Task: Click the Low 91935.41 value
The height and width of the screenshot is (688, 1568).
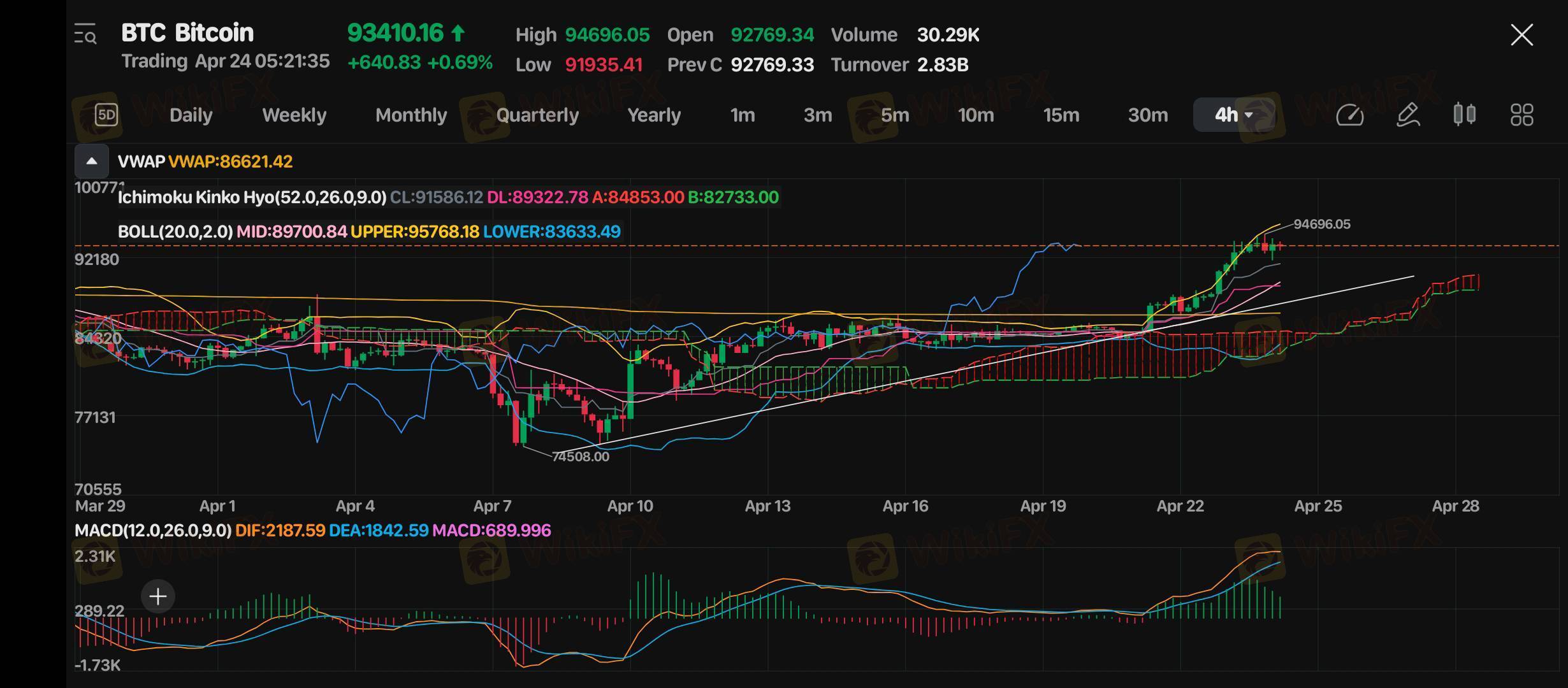Action: 604,65
